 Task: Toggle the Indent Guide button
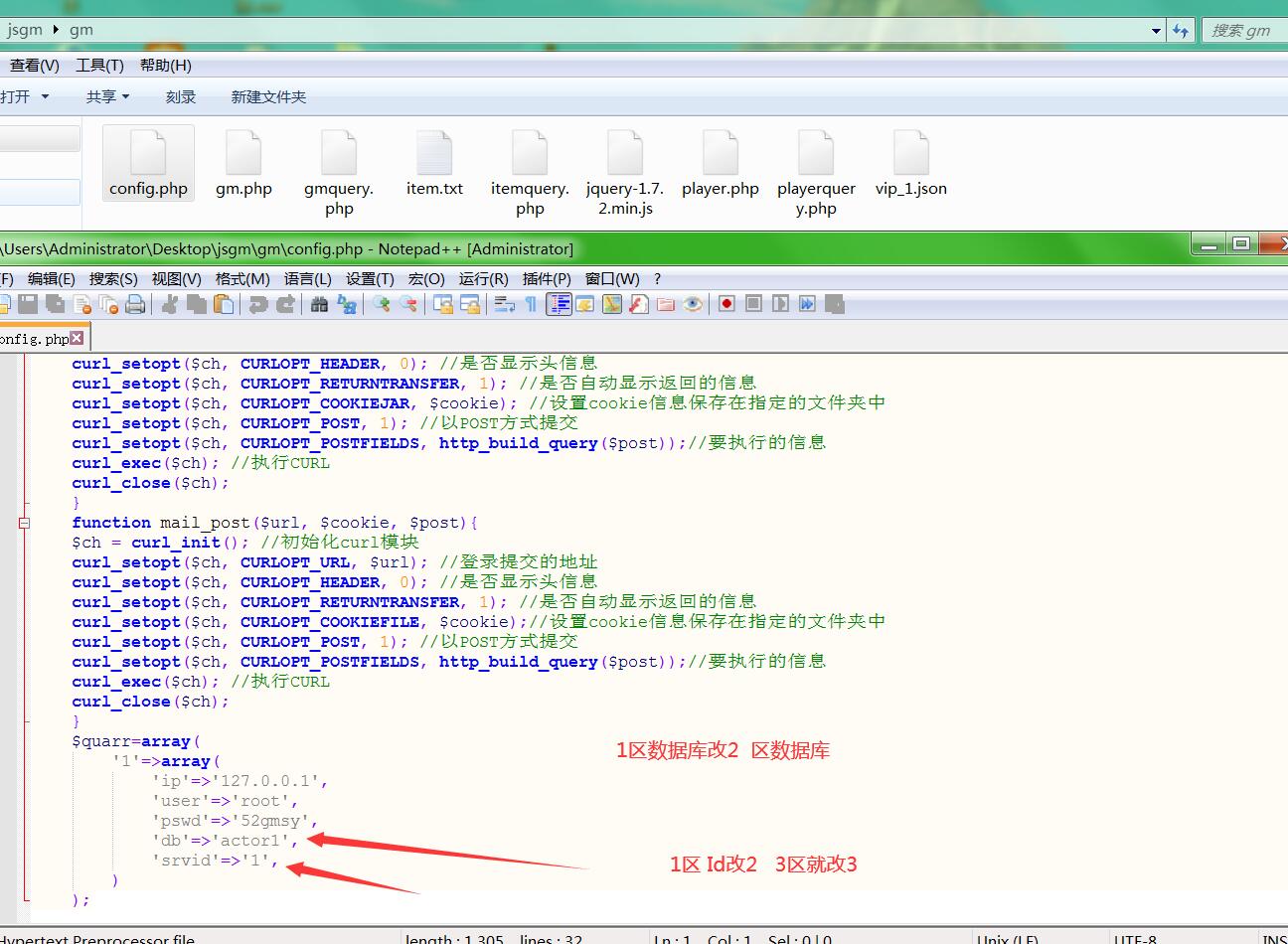coord(560,304)
